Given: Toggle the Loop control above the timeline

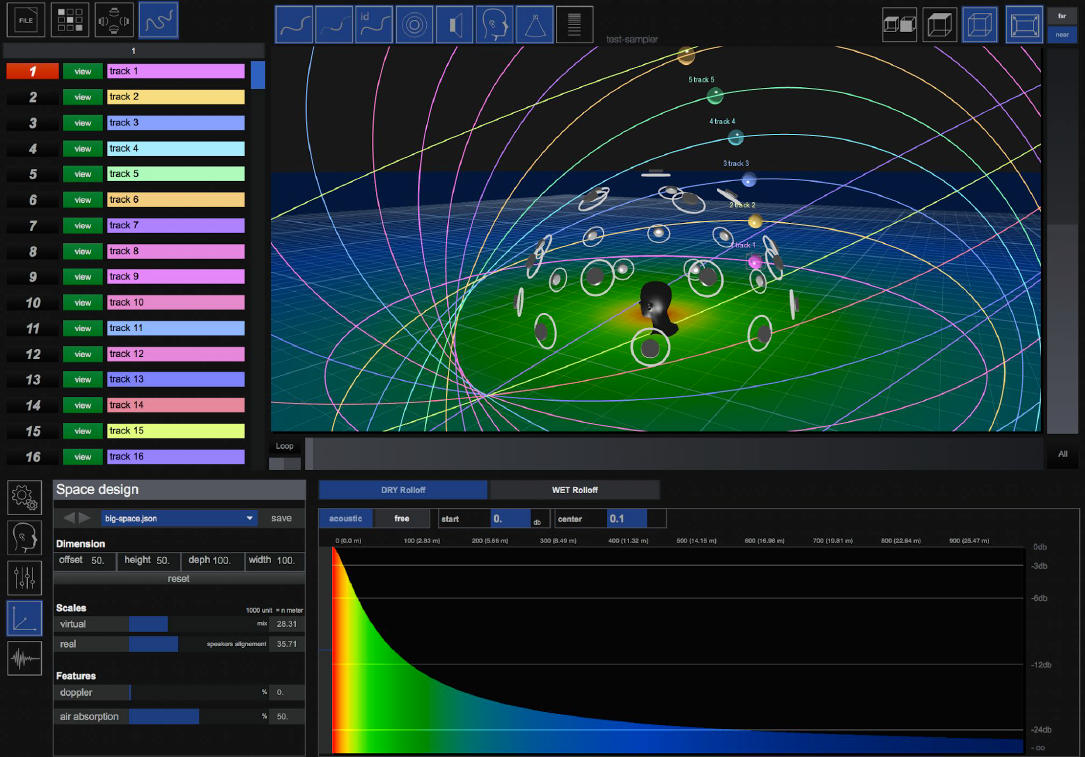Looking at the screenshot, I should [283, 446].
